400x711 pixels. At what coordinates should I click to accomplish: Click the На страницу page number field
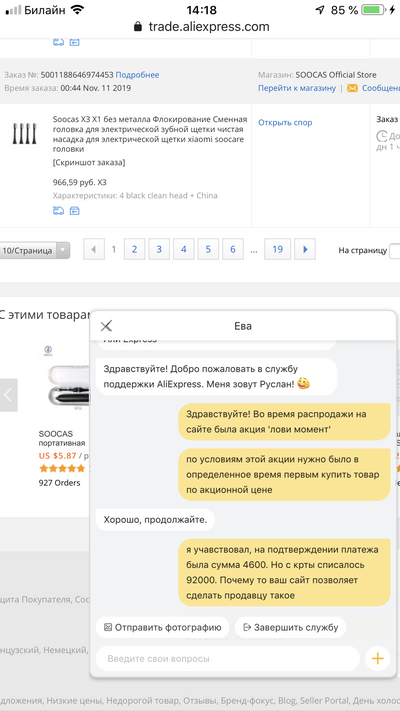pyautogui.click(x=395, y=250)
